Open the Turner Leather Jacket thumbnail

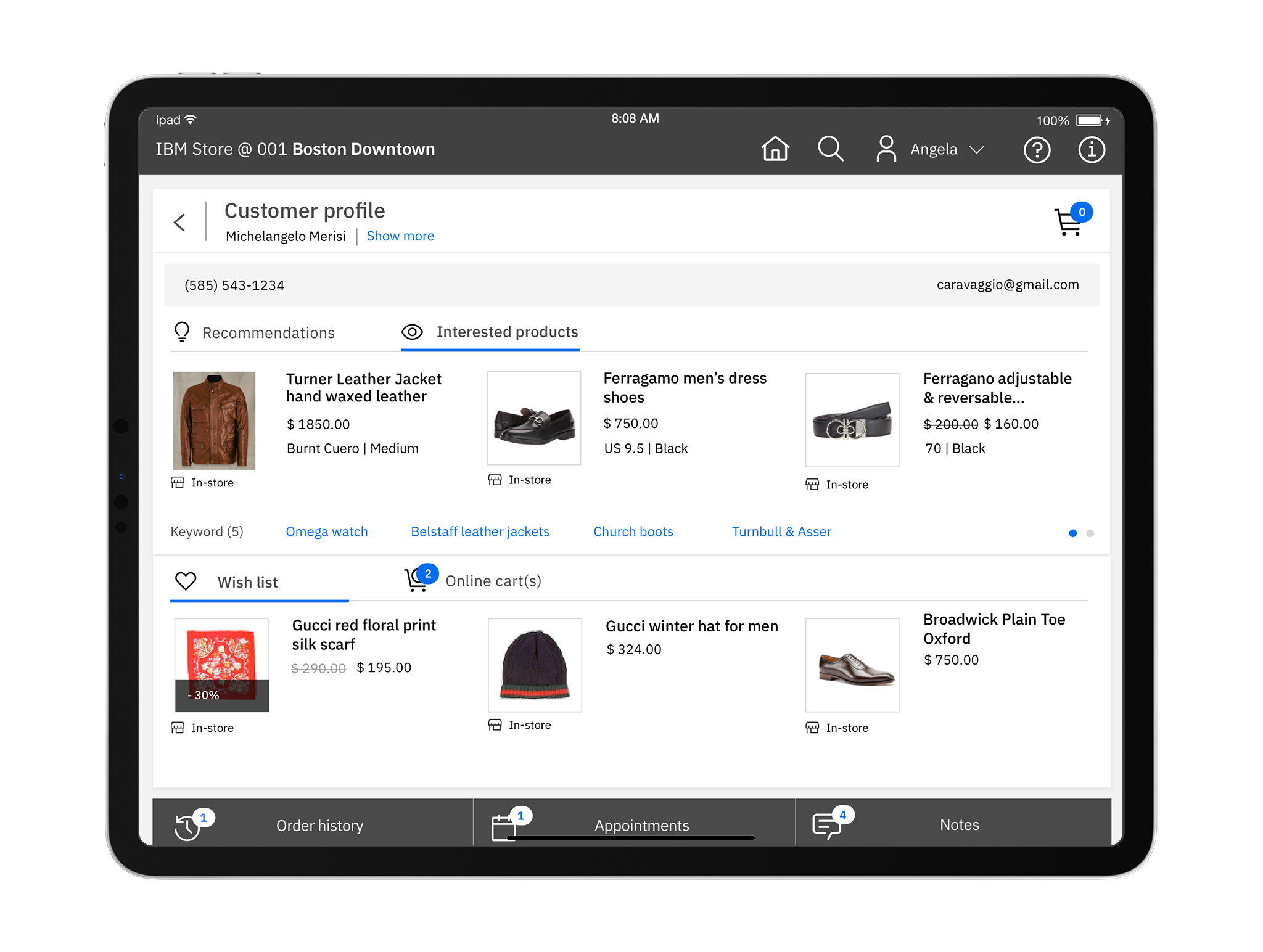coord(214,421)
